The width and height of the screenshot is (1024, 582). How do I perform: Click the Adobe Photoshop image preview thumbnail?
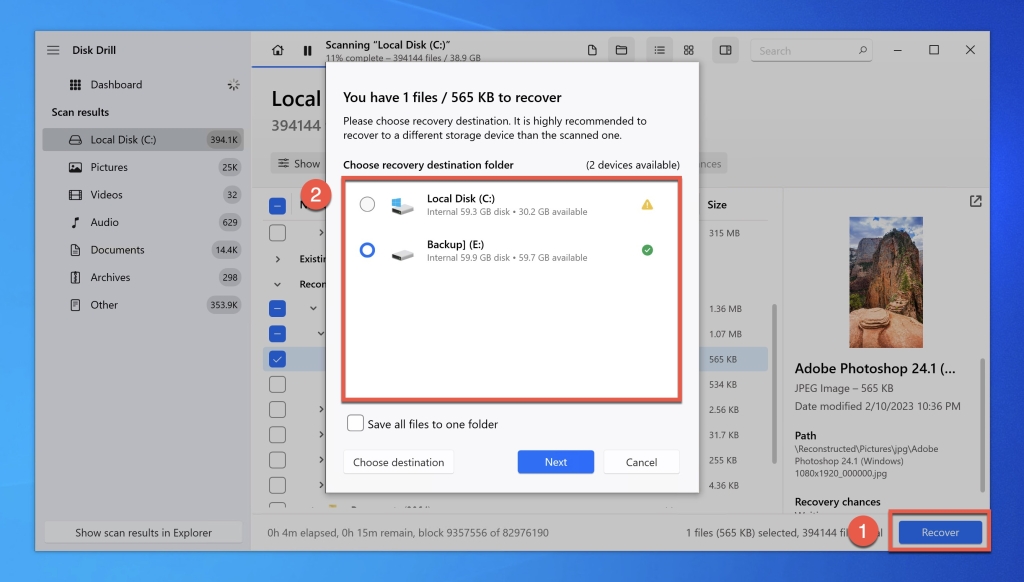(888, 282)
